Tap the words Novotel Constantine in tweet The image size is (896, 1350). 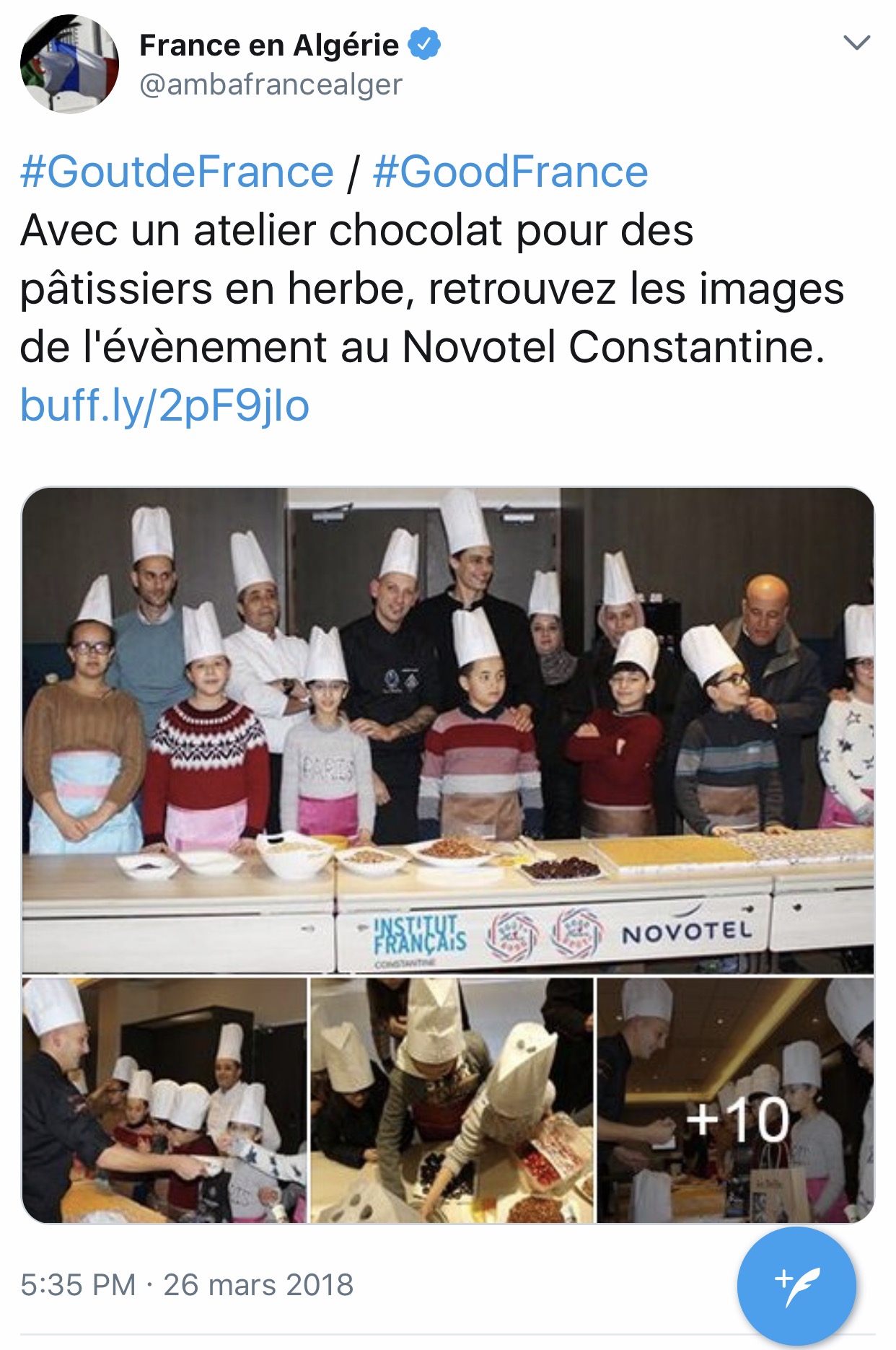pos(613,347)
